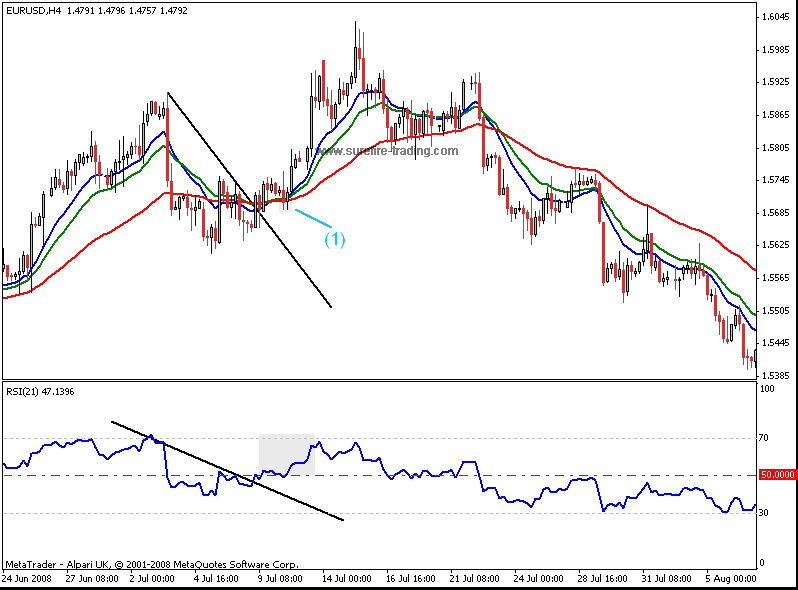The height and width of the screenshot is (590, 798).
Task: Click the 21 Jul 08:00 date label
Action: coord(474,579)
